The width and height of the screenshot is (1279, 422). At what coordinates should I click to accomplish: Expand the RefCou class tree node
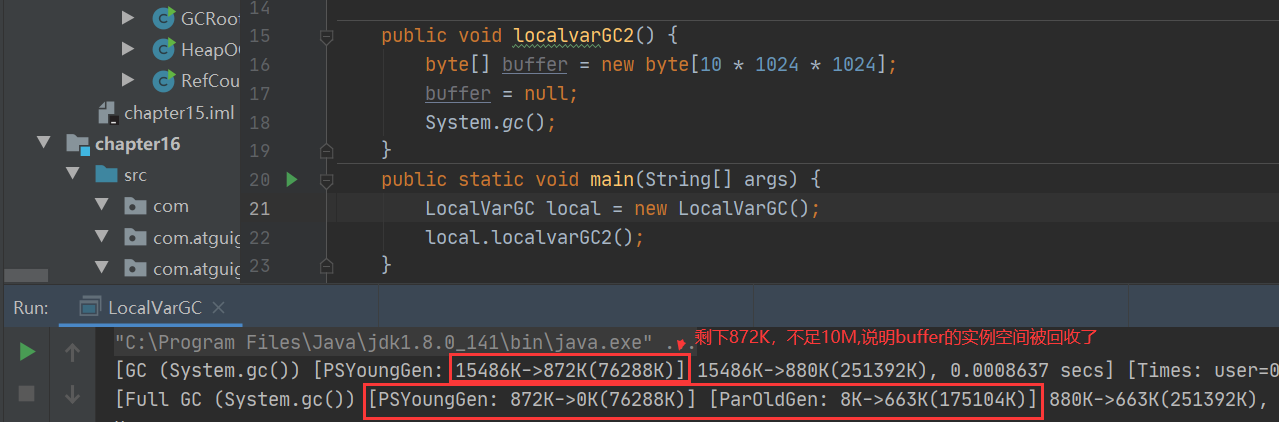click(x=127, y=80)
